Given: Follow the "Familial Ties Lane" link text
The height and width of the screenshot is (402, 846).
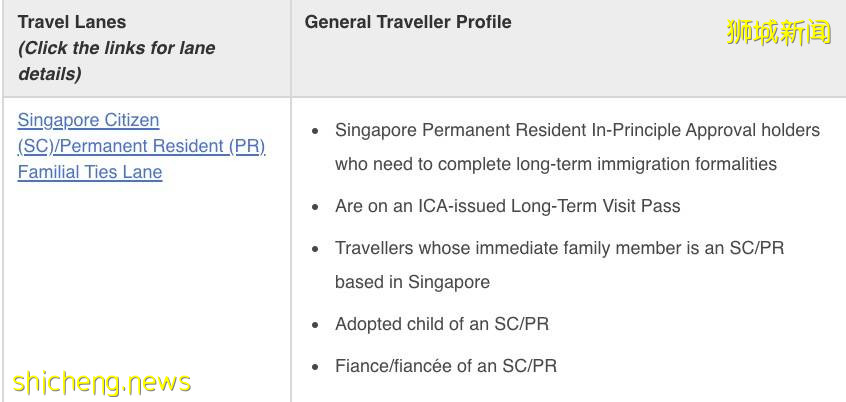Looking at the screenshot, I should 90,172.
